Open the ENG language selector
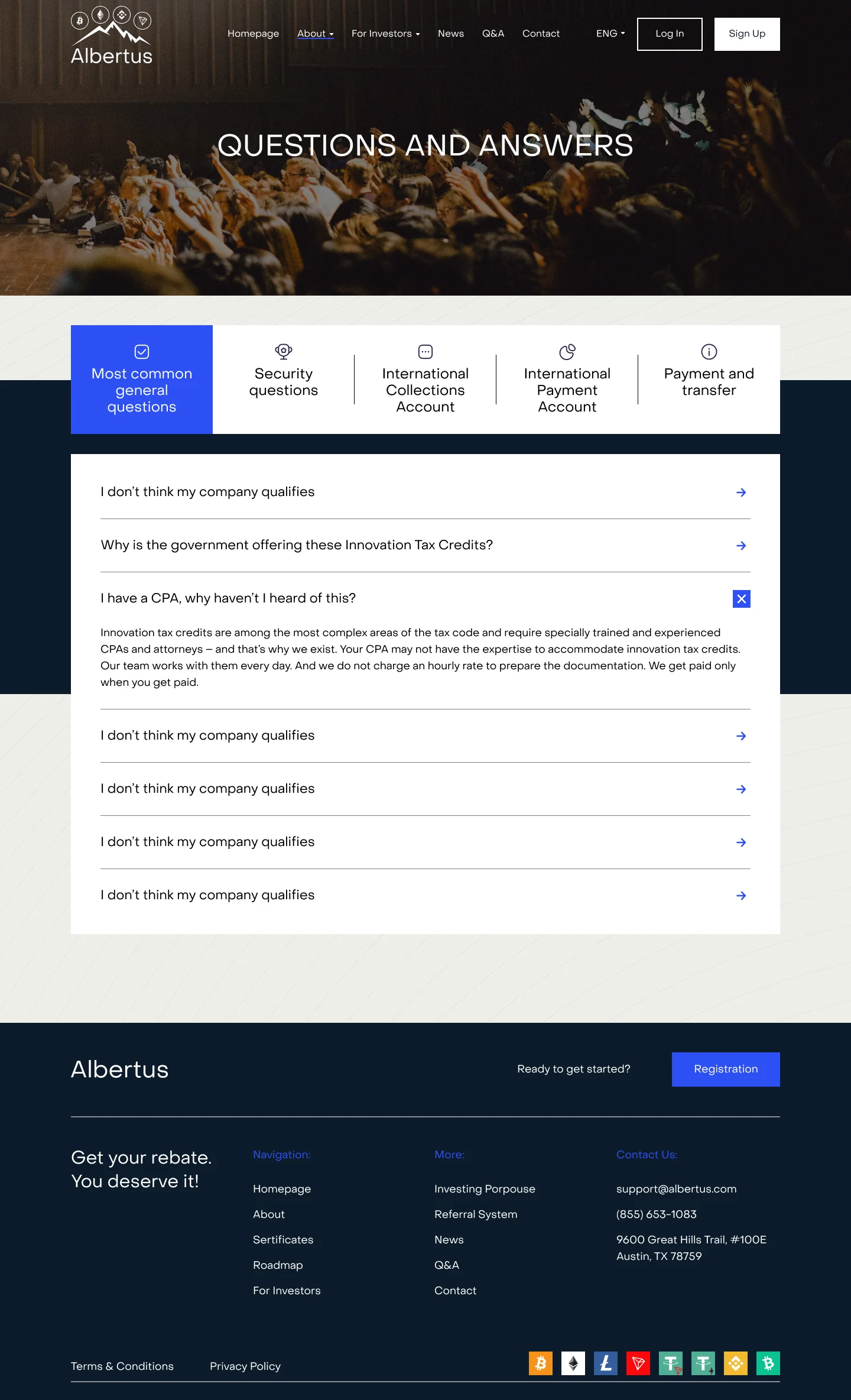Viewport: 851px width, 1400px height. coord(610,34)
